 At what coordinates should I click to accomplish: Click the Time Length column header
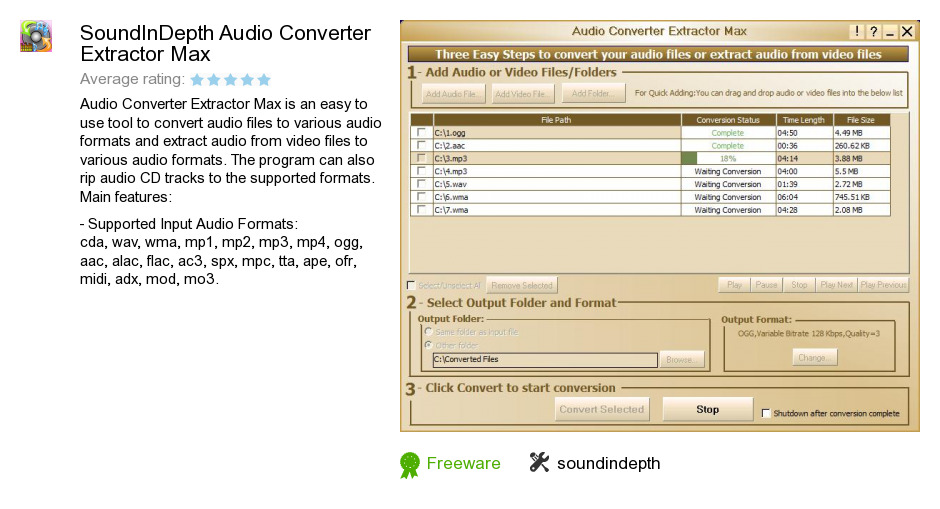tap(804, 120)
